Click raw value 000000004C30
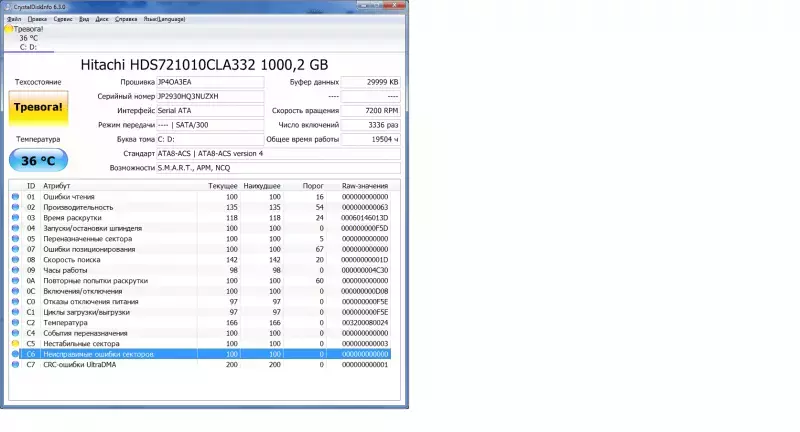This screenshot has height=432, width=800. 365,270
